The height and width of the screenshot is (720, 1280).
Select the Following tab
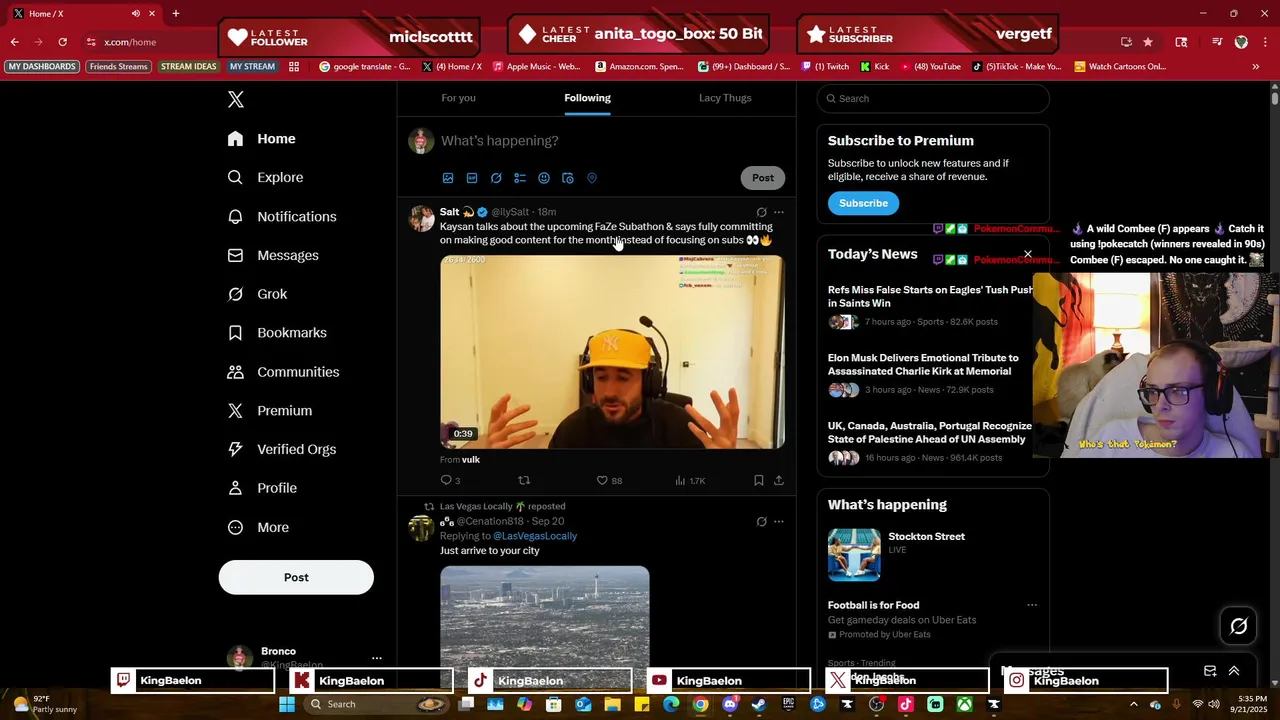pos(587,98)
